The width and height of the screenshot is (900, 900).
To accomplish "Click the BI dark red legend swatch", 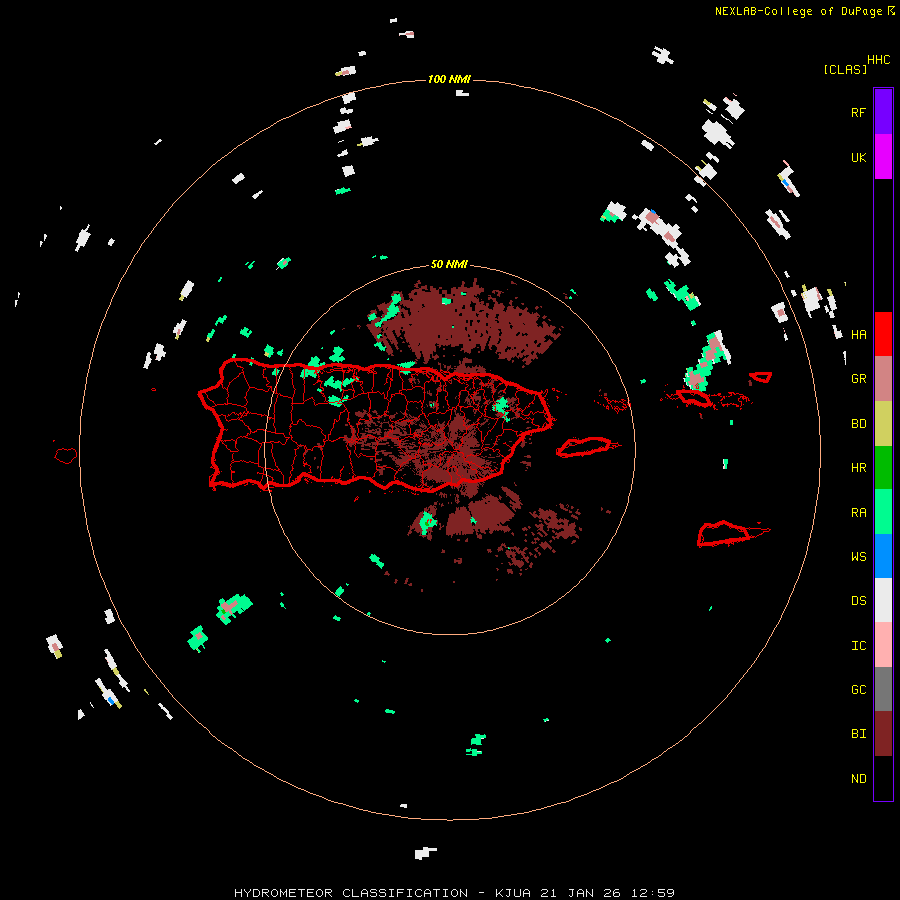I will pos(883,734).
